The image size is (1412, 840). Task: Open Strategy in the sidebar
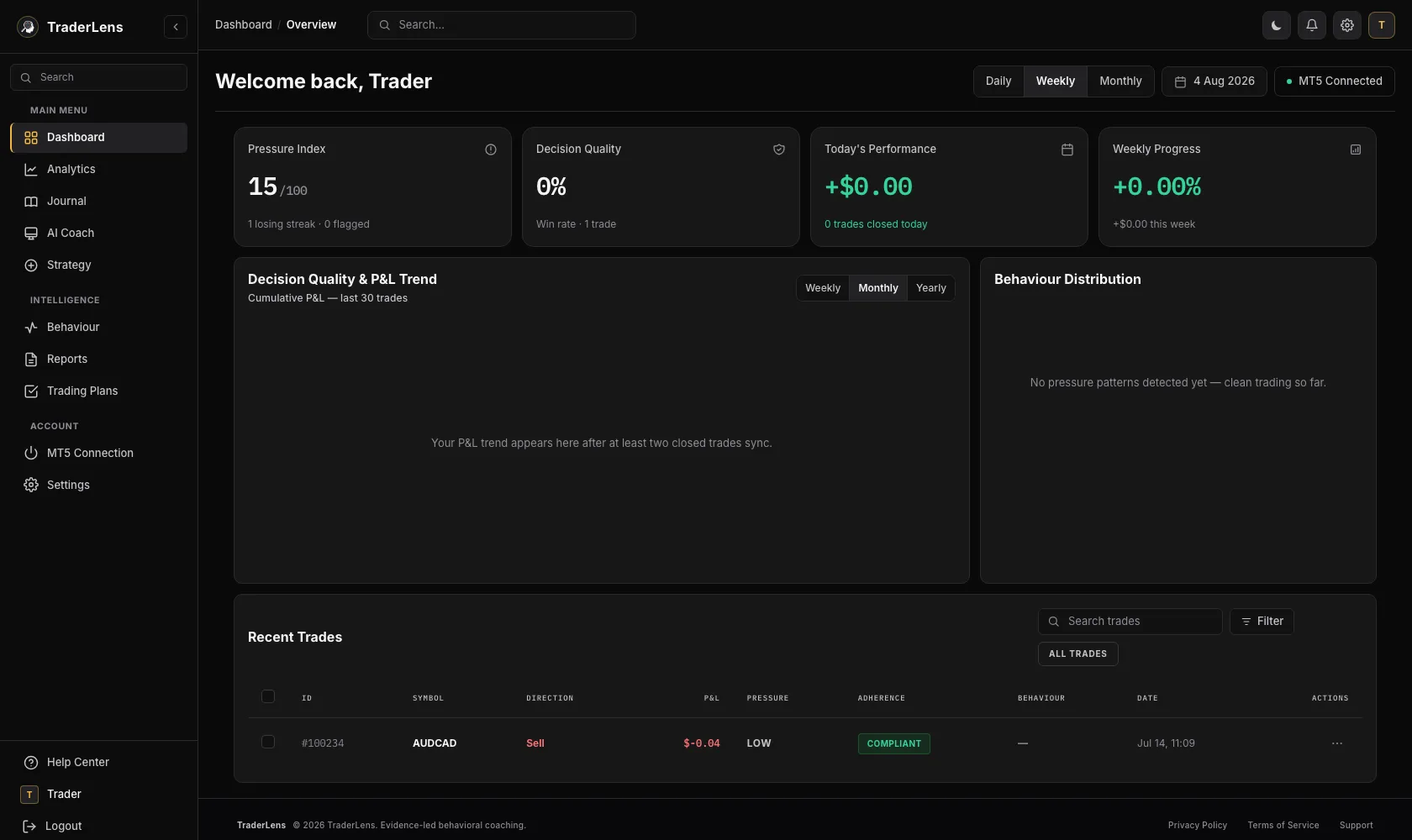tap(98, 265)
